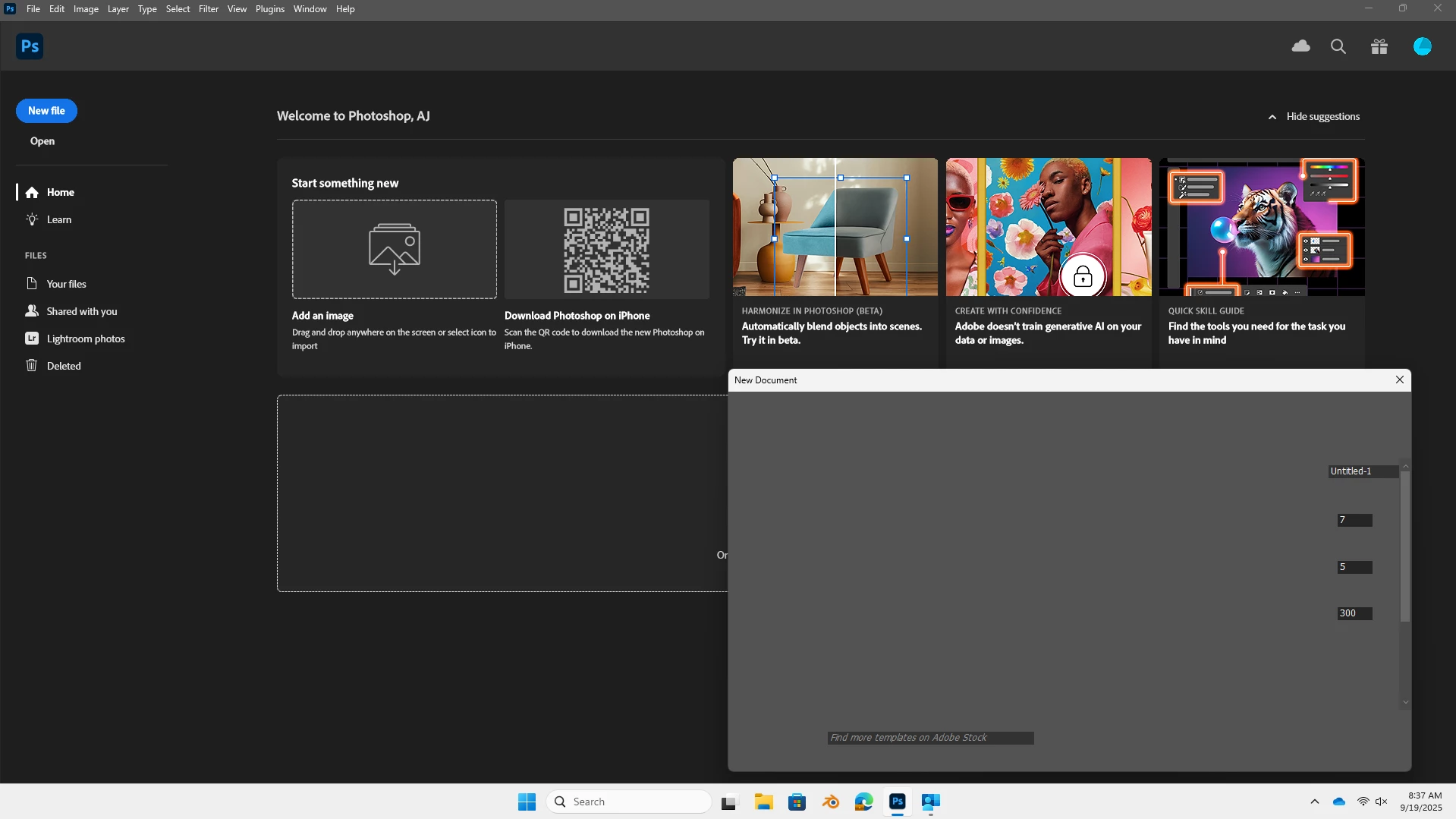
Task: Open the Edit menu
Action: click(x=57, y=9)
